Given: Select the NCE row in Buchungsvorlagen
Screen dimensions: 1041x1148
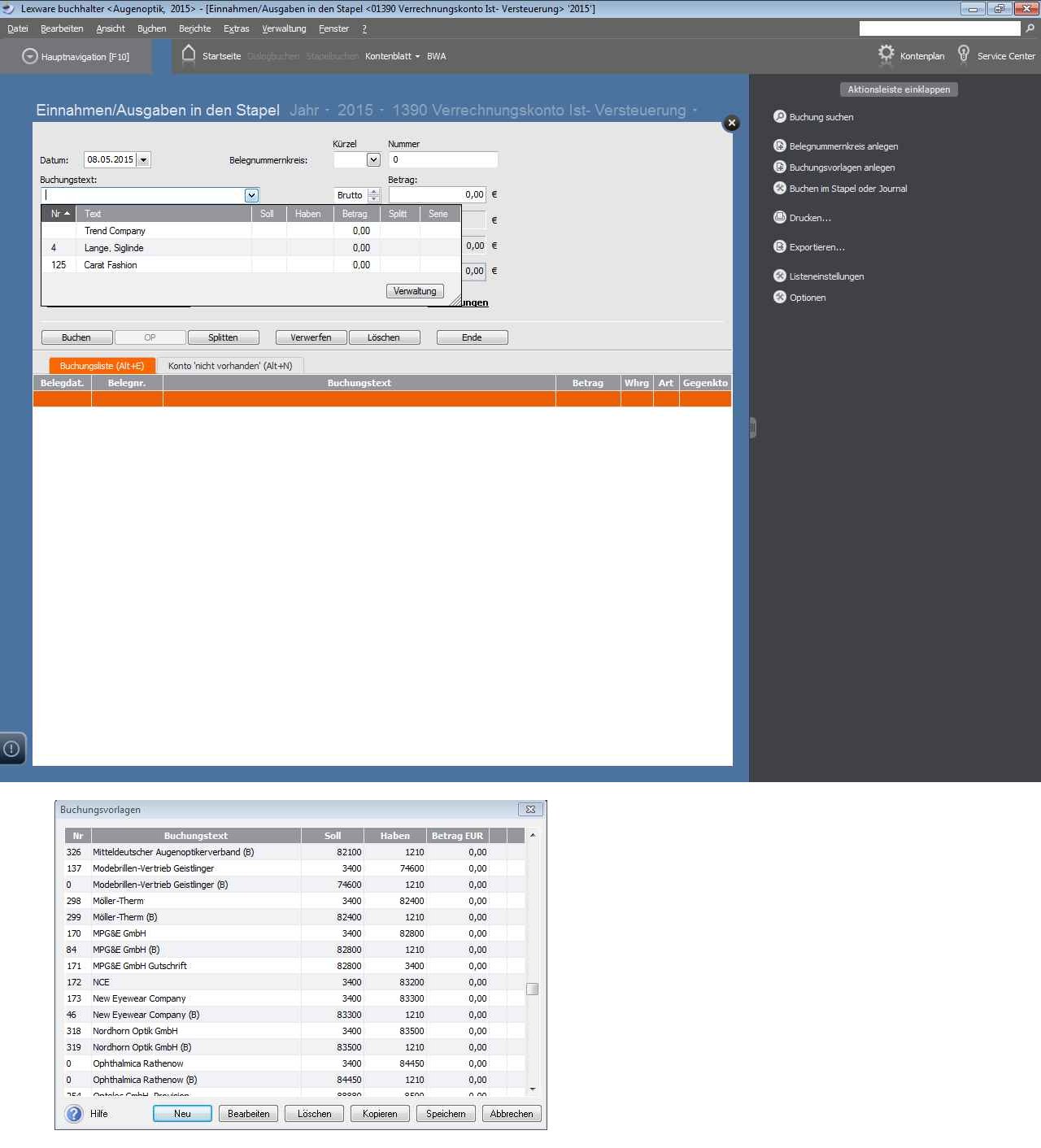Looking at the screenshot, I should 294,982.
